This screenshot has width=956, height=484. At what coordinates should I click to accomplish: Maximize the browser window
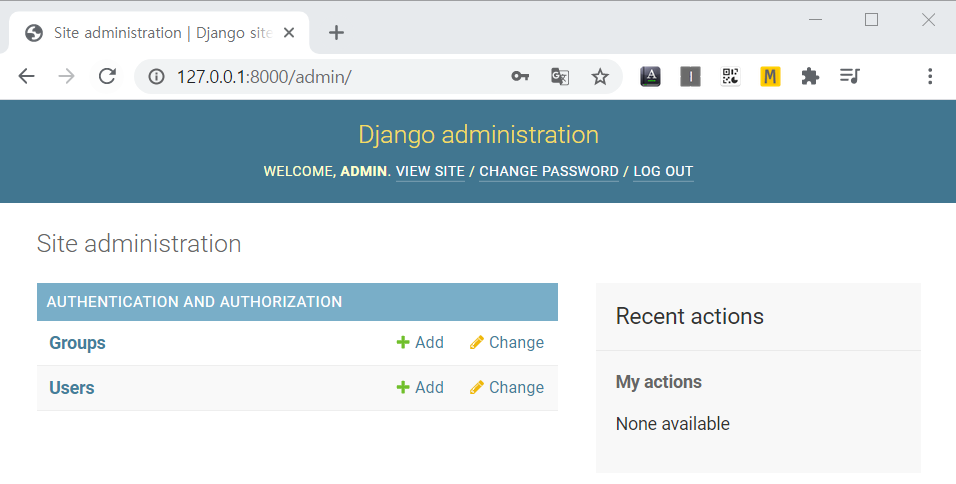(x=872, y=20)
